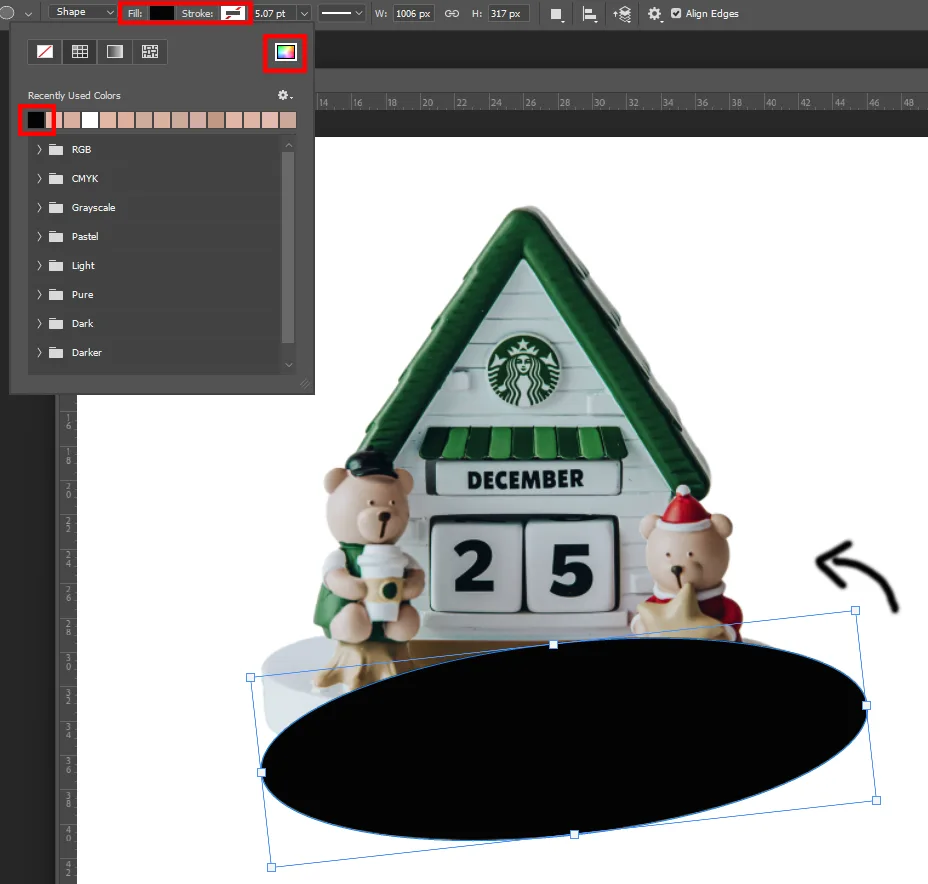The image size is (928, 884).
Task: Pick the last recently used swatch
Action: pos(288,120)
